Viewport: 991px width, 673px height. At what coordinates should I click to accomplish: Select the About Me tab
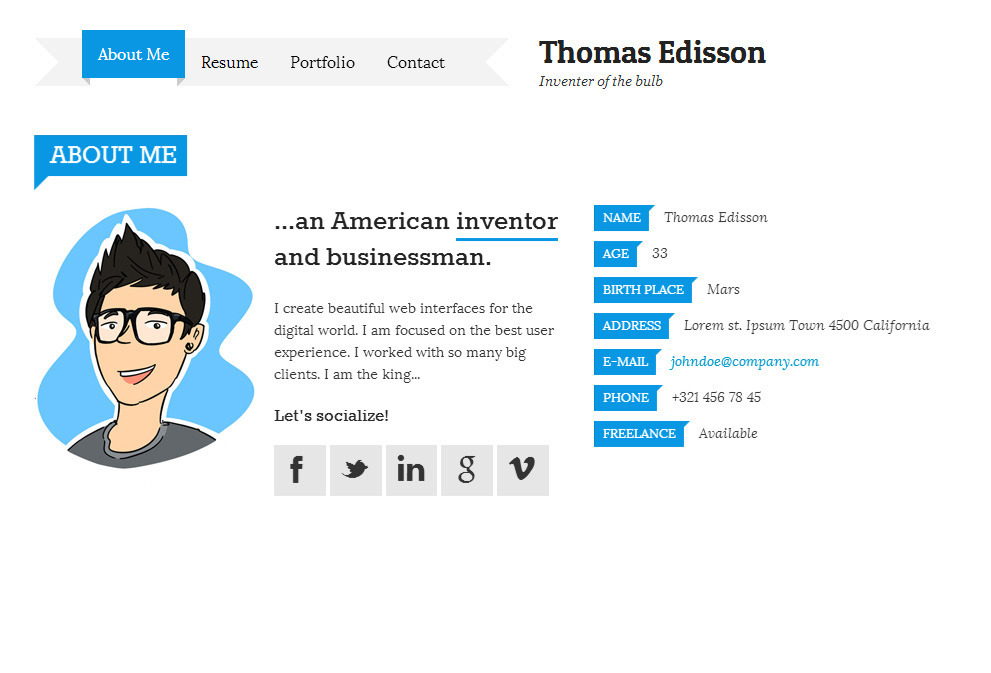coord(133,54)
